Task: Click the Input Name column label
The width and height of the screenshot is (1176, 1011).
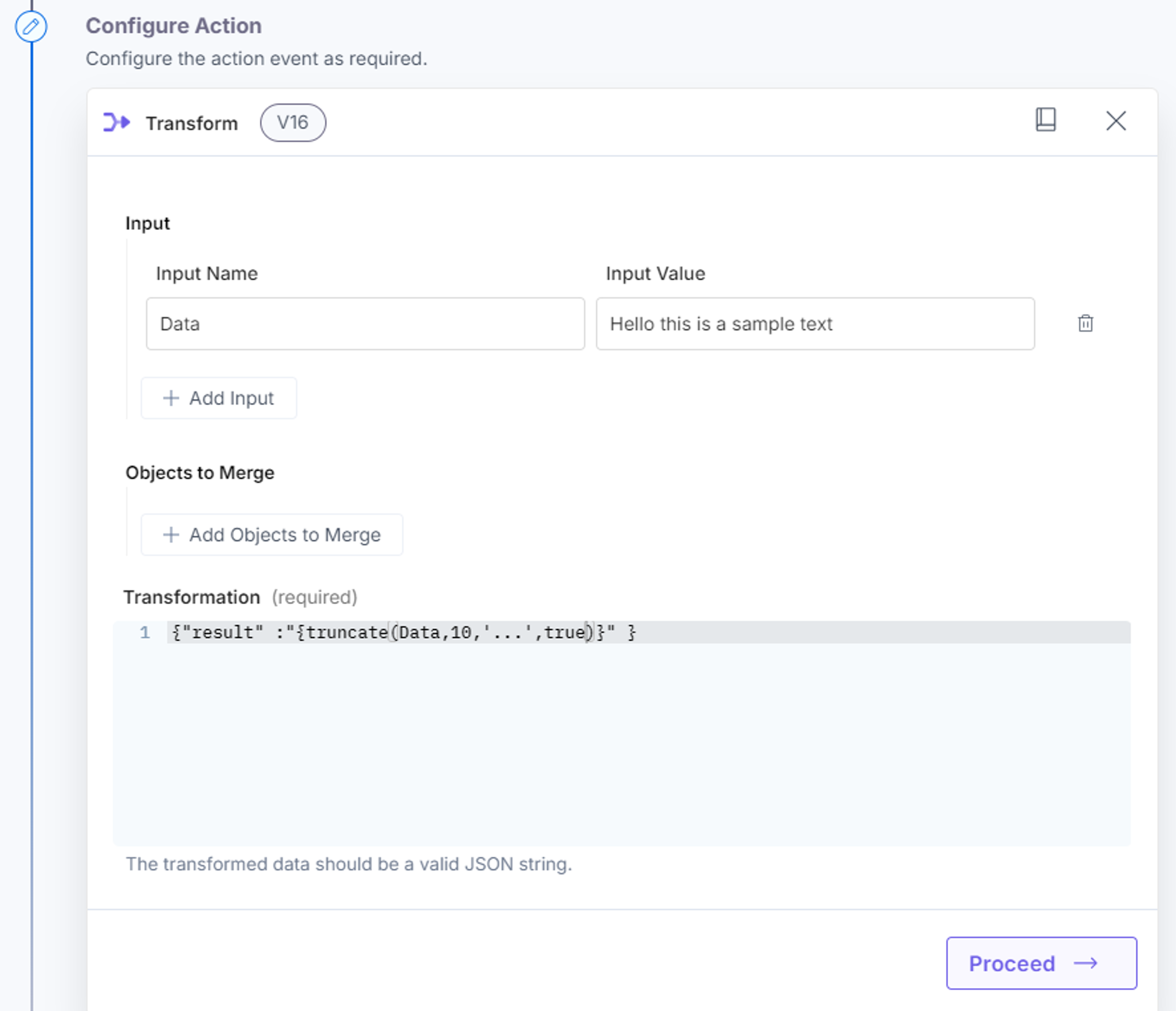Action: (x=207, y=274)
